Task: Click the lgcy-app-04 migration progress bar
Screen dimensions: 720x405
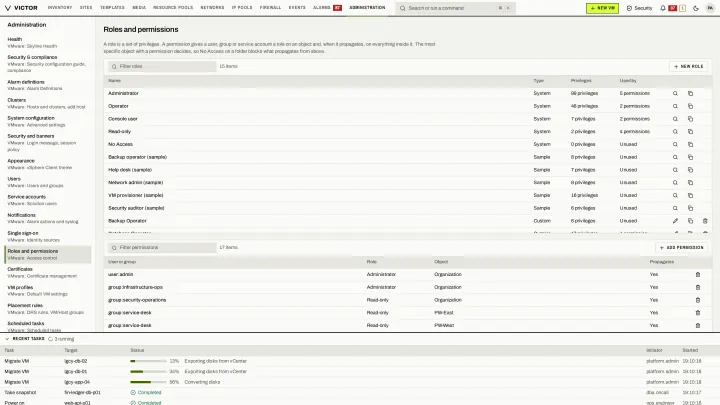Action: [x=148, y=382]
